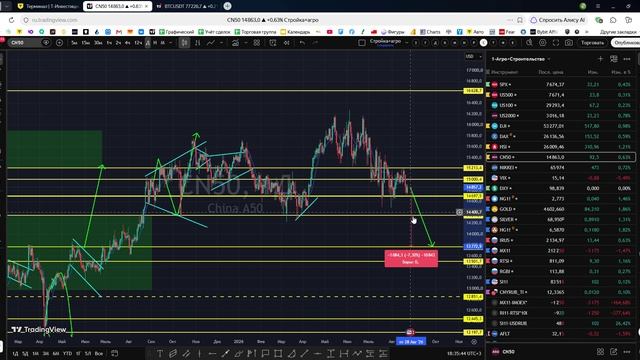Click the highlighted date label on time axis
640x360 pixels.
coord(411,342)
